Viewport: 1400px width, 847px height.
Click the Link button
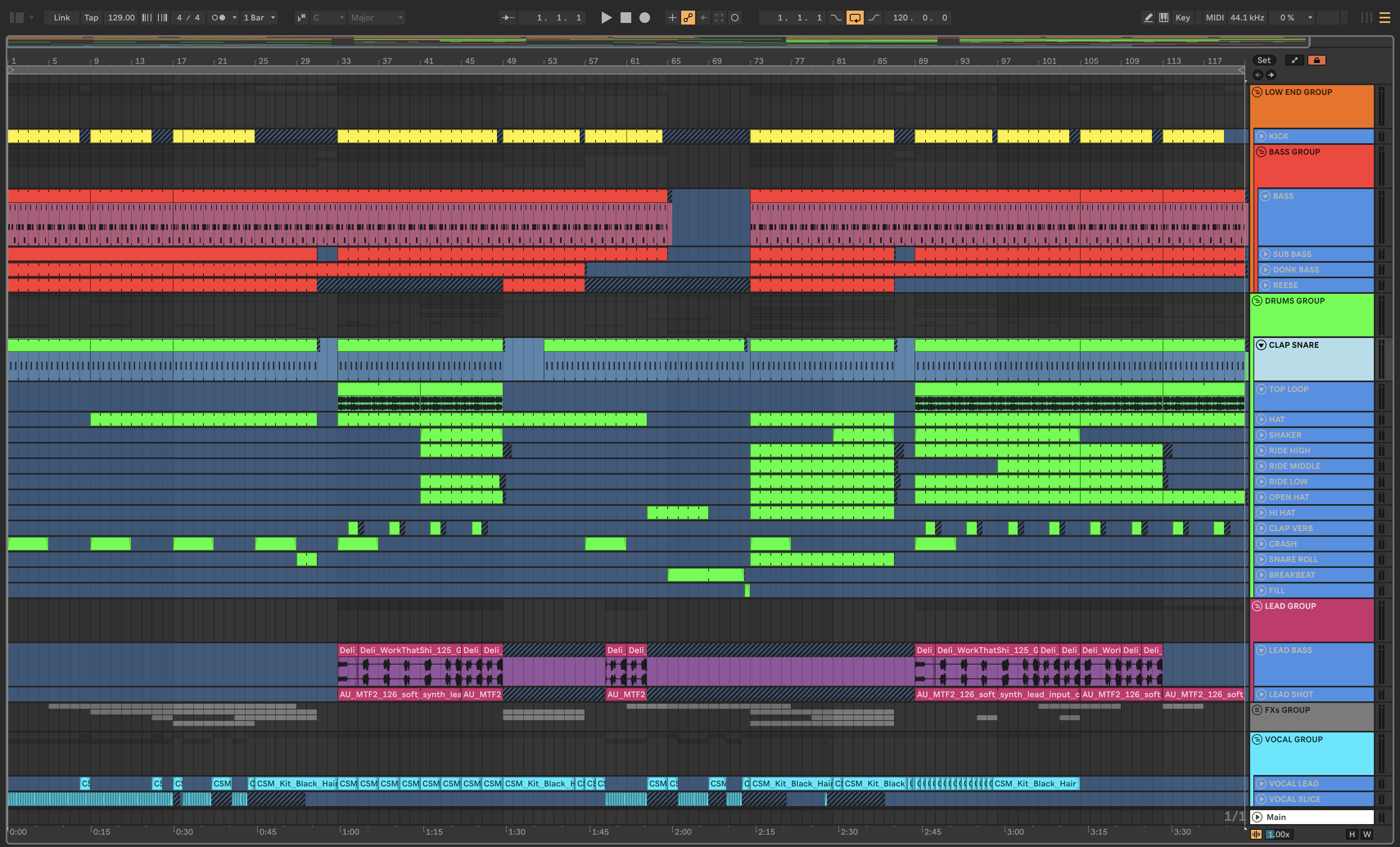pyautogui.click(x=61, y=18)
